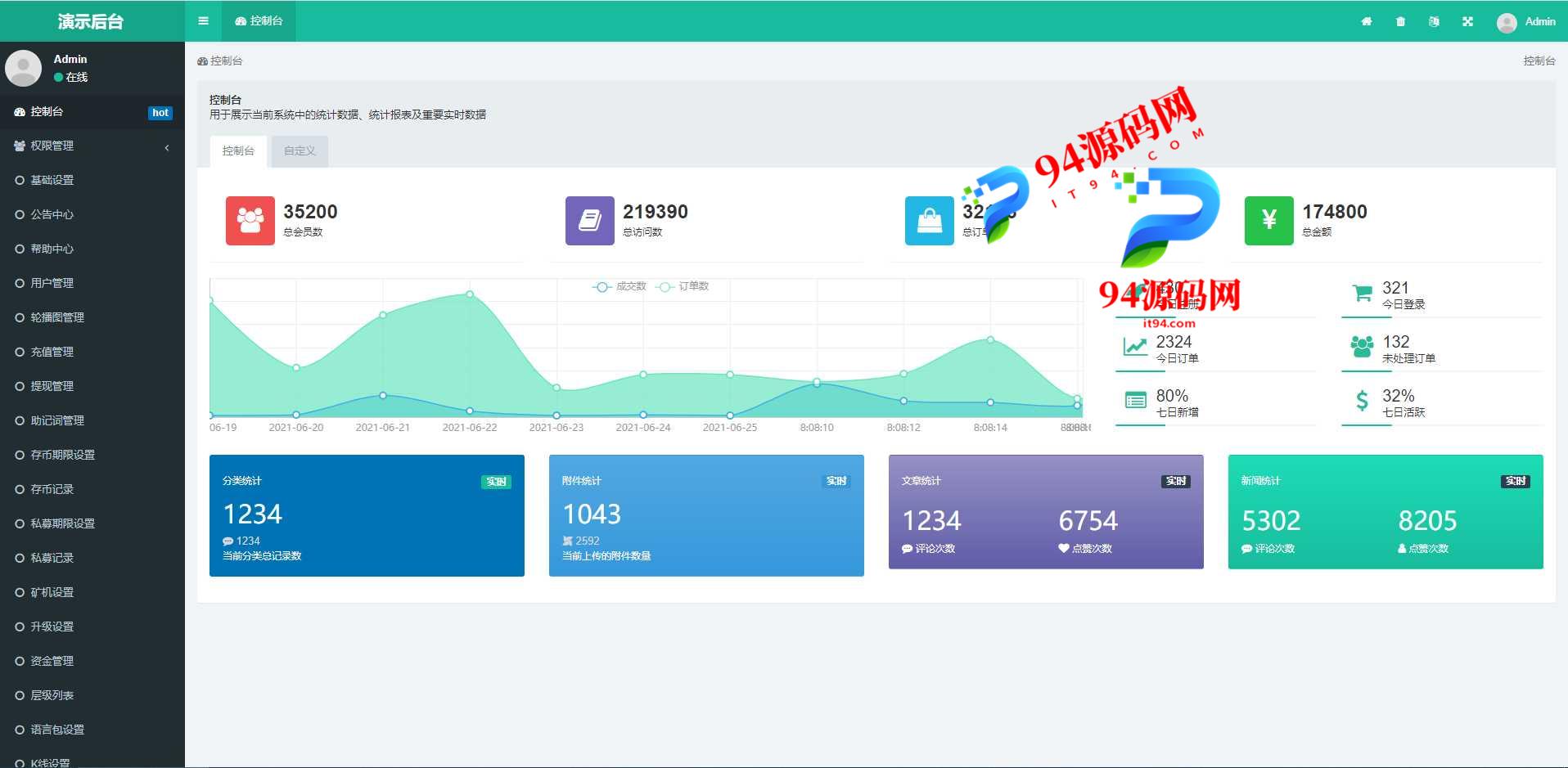1568x768 pixels.
Task: Click the blue shopping bag icon
Action: (x=930, y=221)
